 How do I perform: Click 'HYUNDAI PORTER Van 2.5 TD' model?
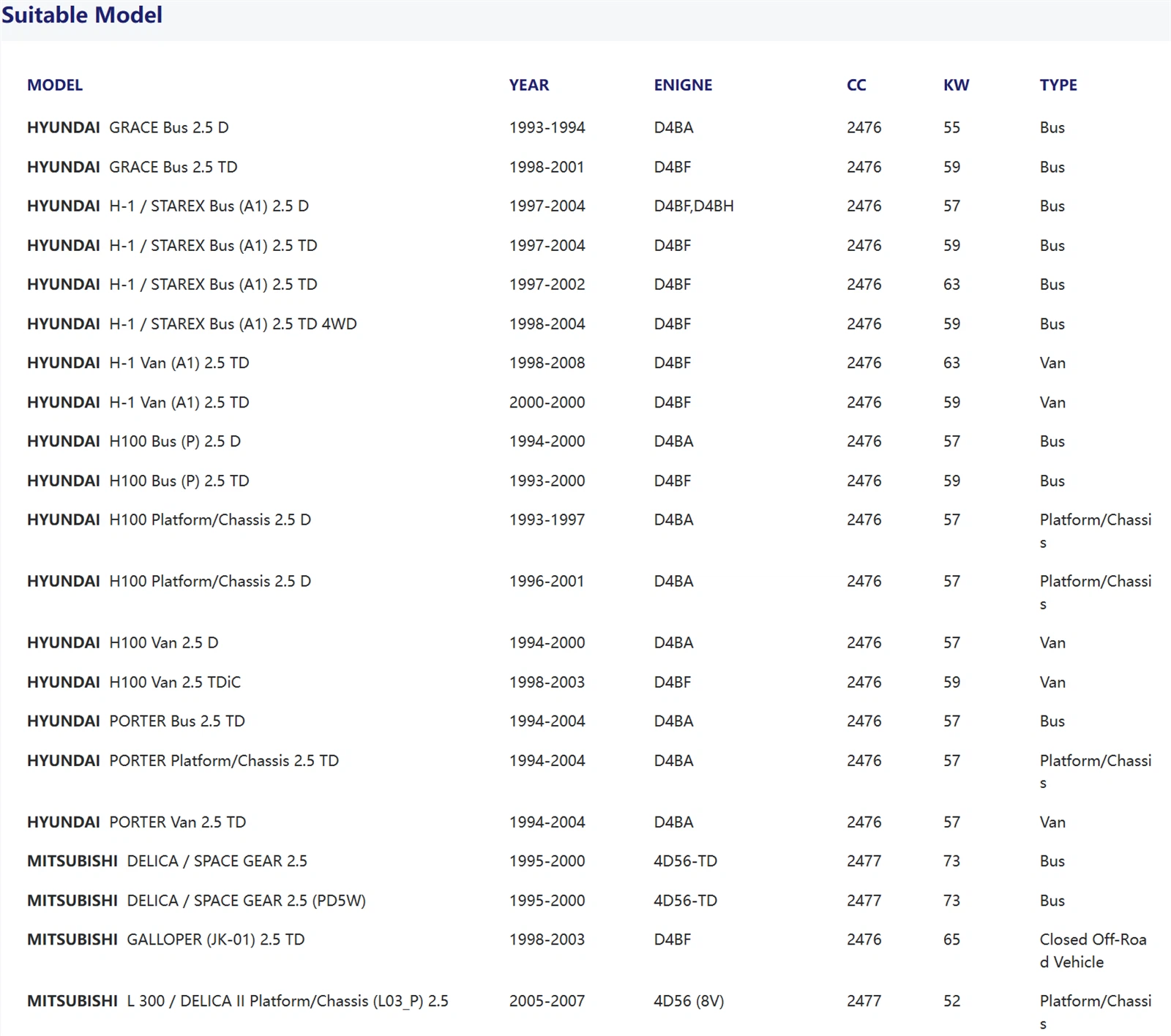(x=137, y=822)
